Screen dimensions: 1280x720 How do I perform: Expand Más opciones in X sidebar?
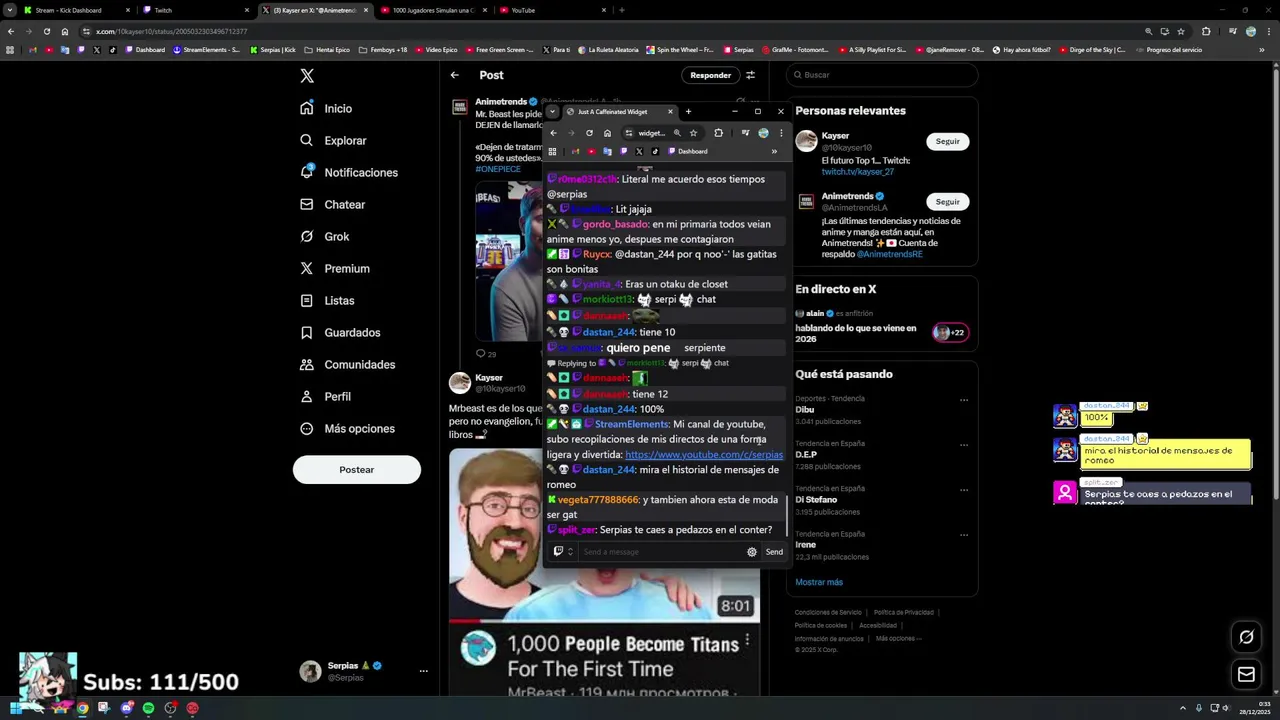pos(347,428)
